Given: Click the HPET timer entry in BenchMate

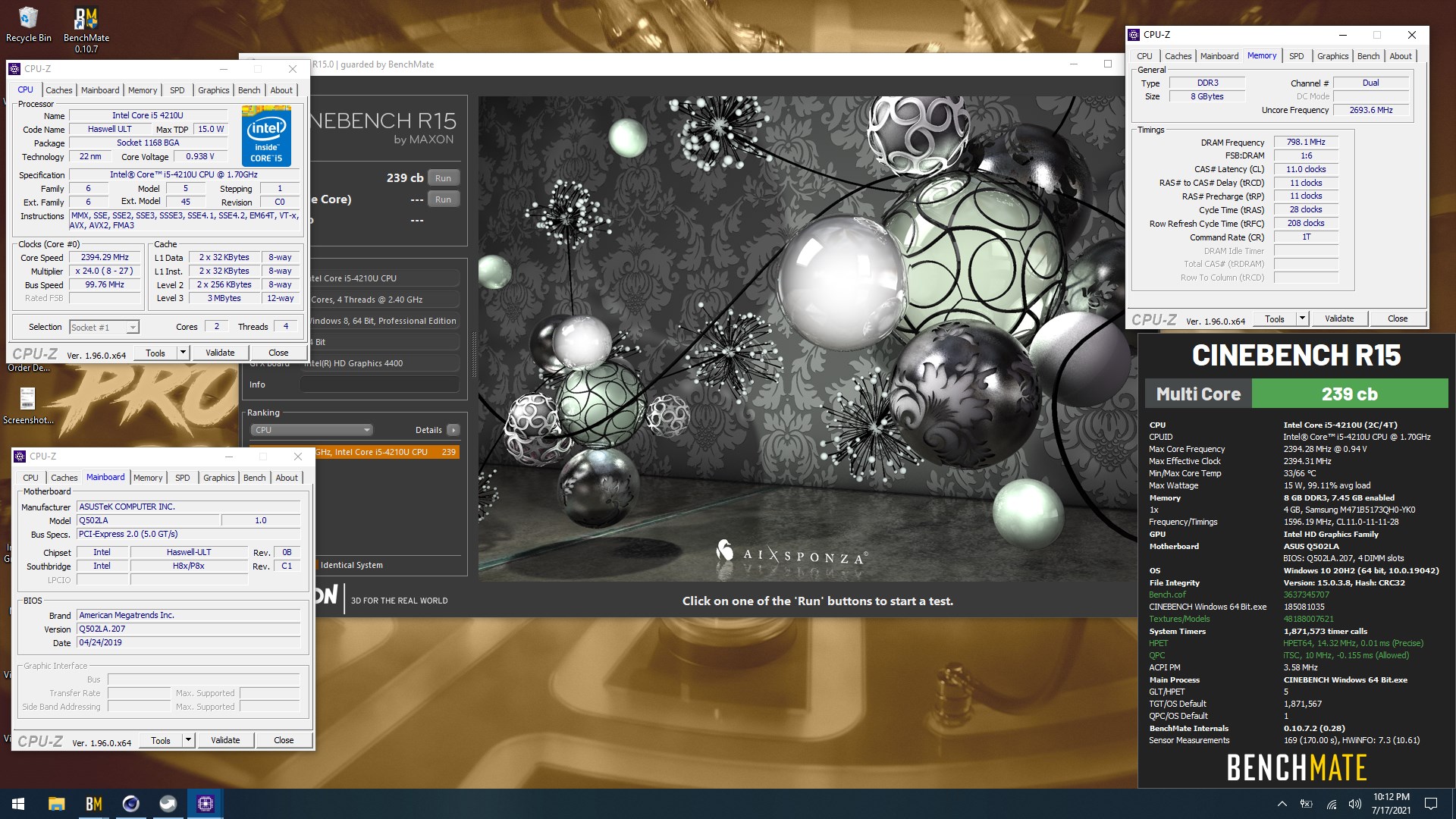Looking at the screenshot, I should [1158, 643].
